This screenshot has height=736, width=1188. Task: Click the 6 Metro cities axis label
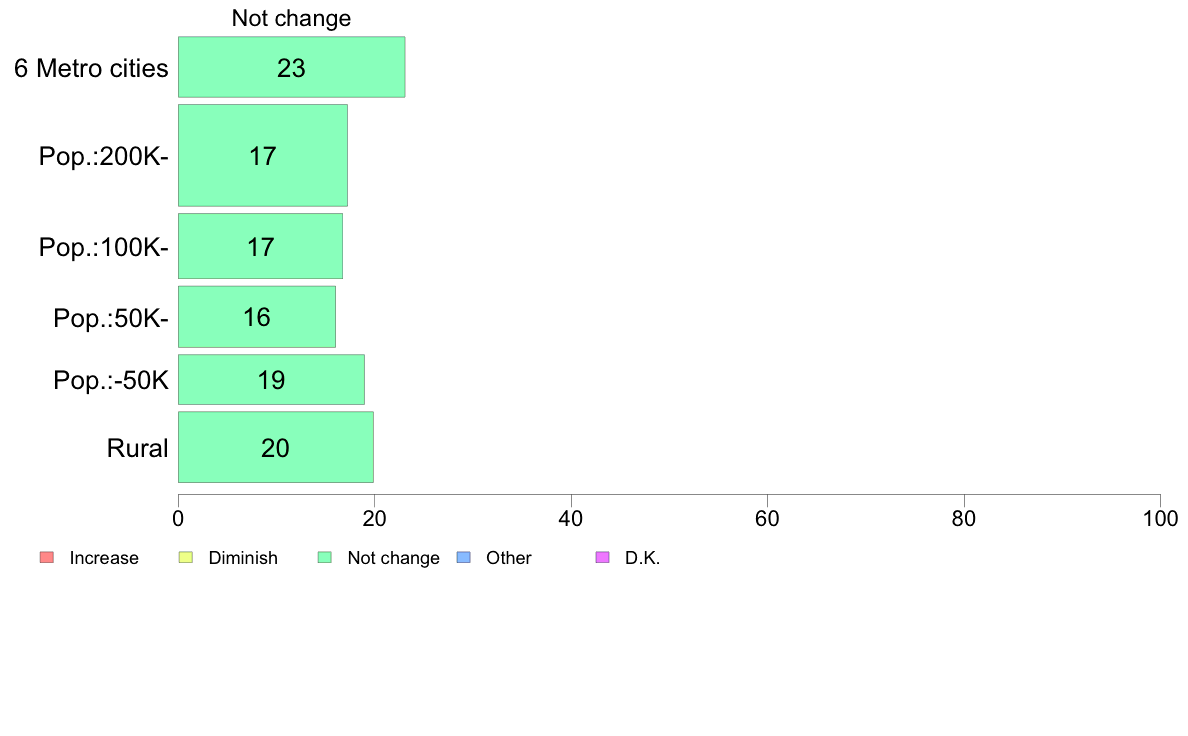pyautogui.click(x=91, y=68)
